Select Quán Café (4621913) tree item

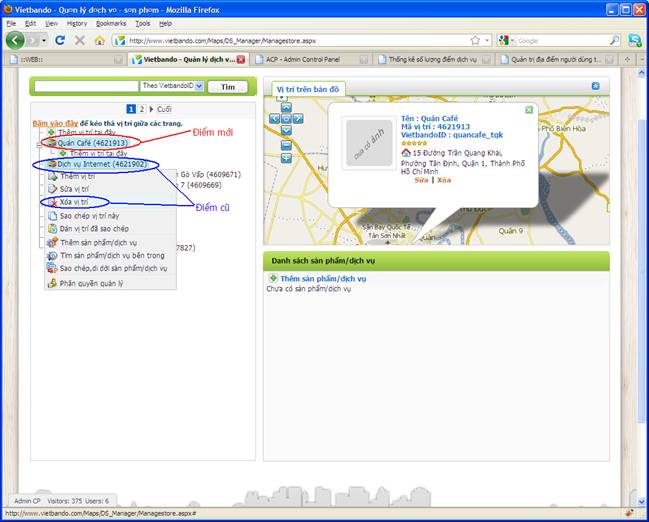pos(93,143)
